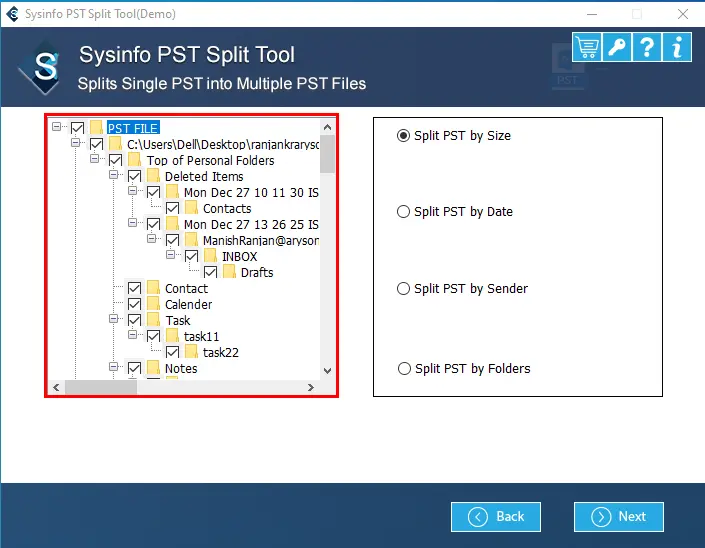Collapse the Deleted Items node
Viewport: 705px width, 548px height.
coord(114,174)
